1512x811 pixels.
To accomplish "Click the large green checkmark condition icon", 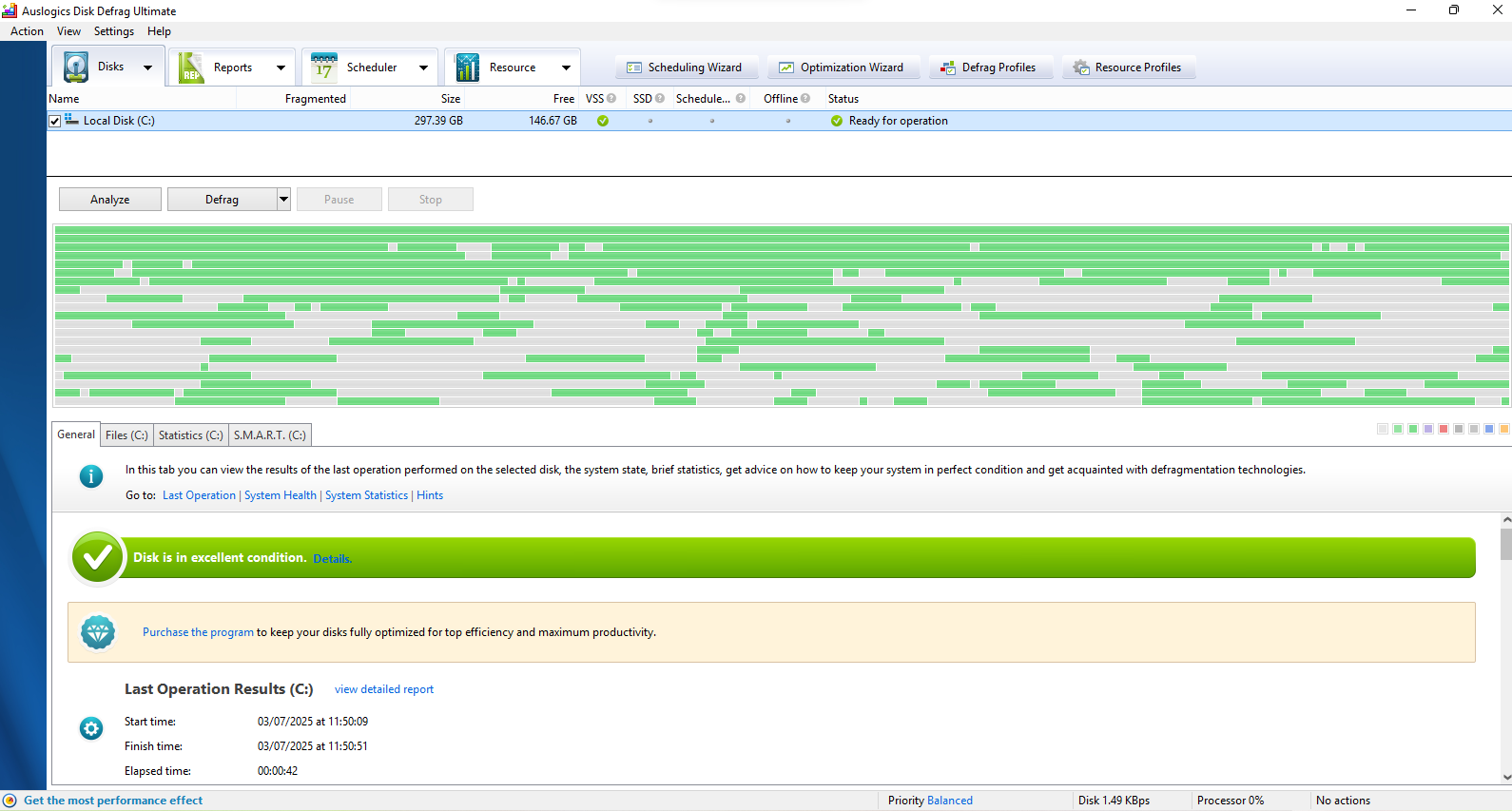I will click(x=98, y=558).
